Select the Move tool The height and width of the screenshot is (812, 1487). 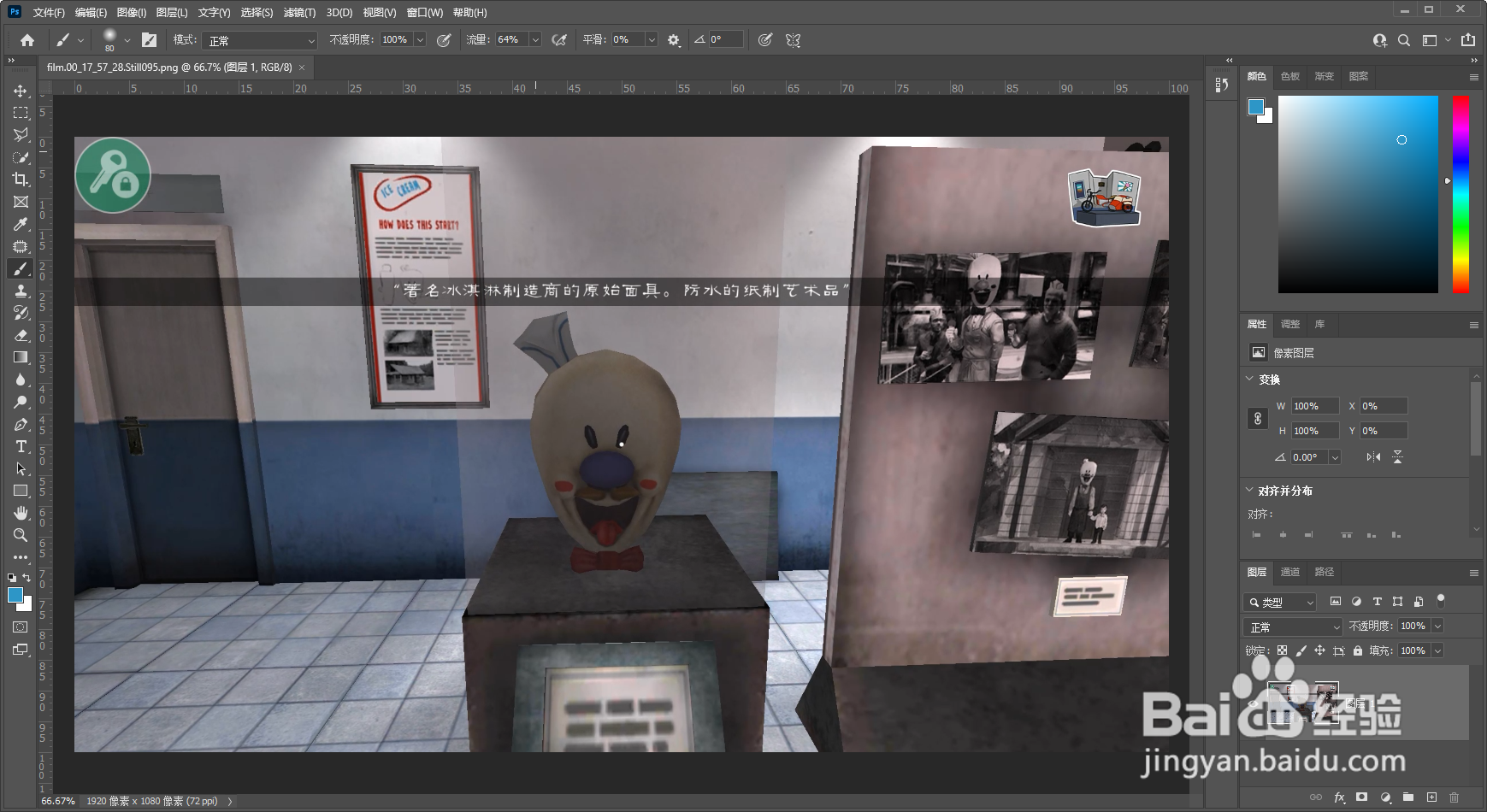(21, 91)
